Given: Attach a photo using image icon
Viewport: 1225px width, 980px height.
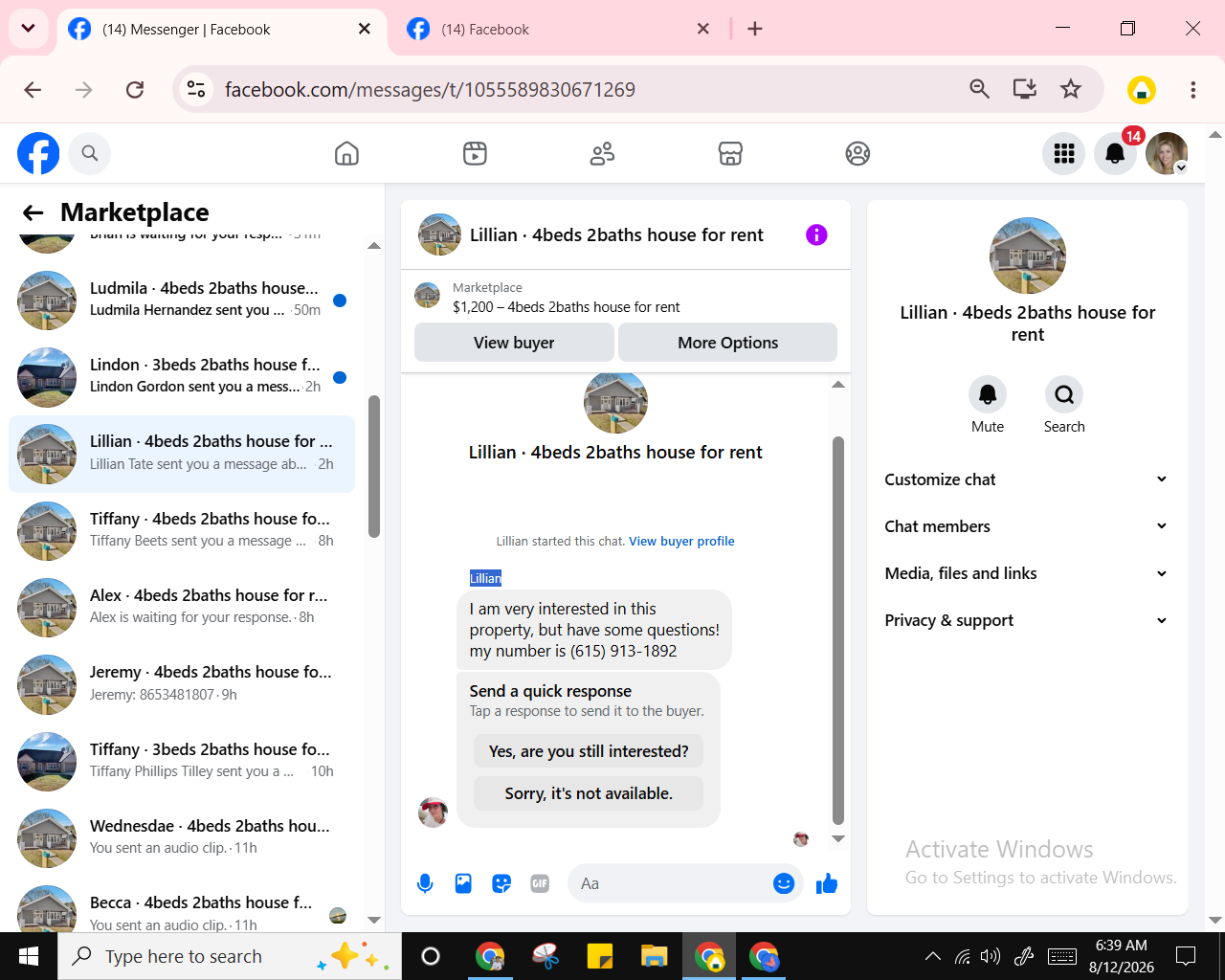Looking at the screenshot, I should (463, 883).
